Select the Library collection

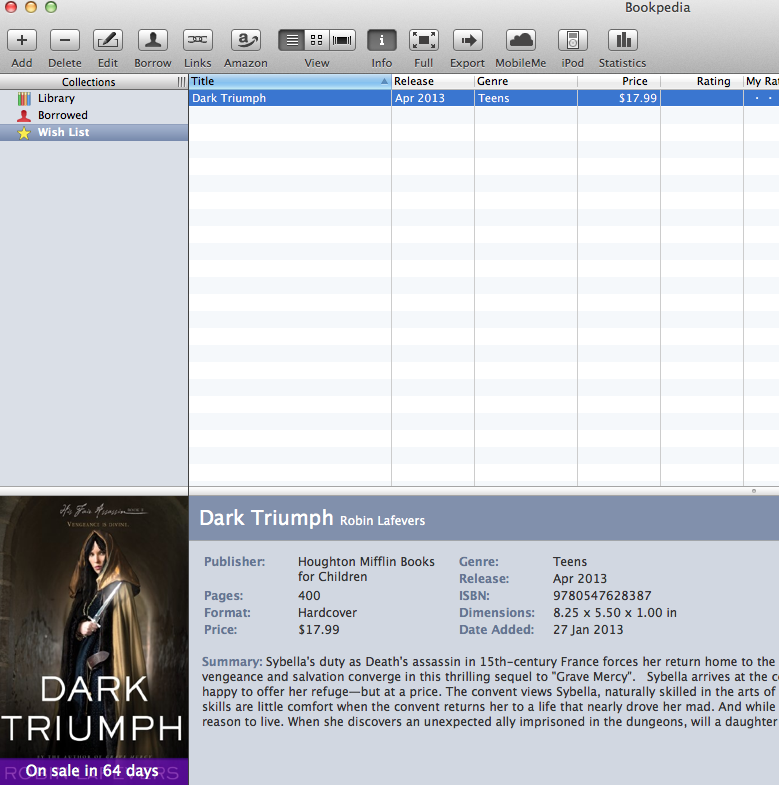coord(94,98)
